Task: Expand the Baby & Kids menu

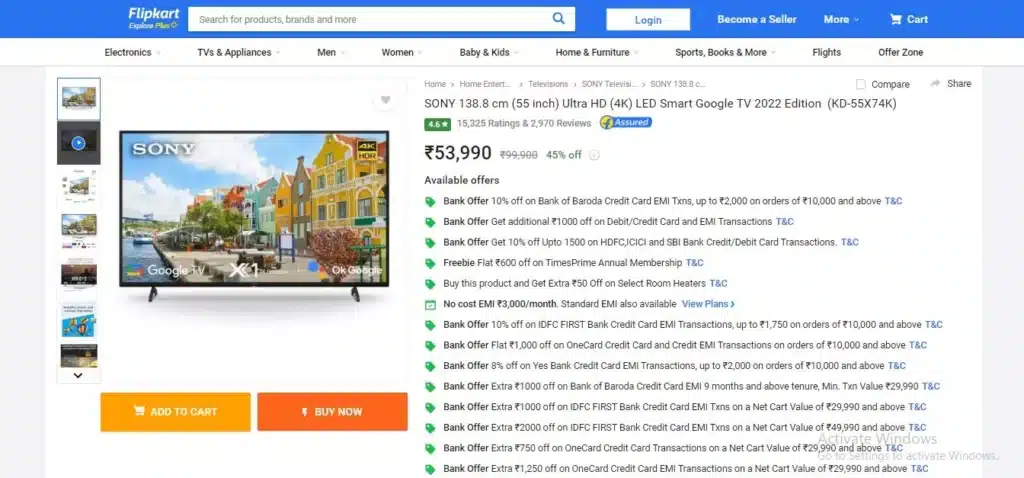Action: pyautogui.click(x=489, y=52)
